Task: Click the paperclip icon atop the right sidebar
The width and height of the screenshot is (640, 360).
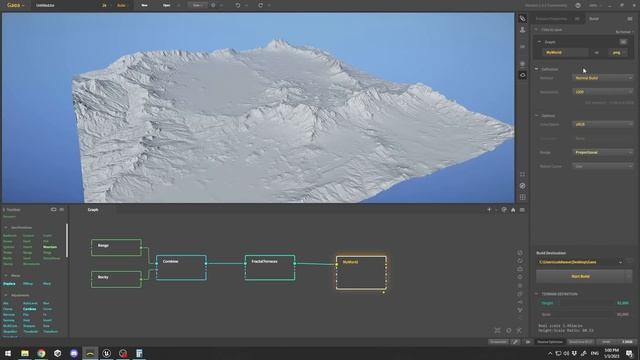Action: tap(522, 18)
